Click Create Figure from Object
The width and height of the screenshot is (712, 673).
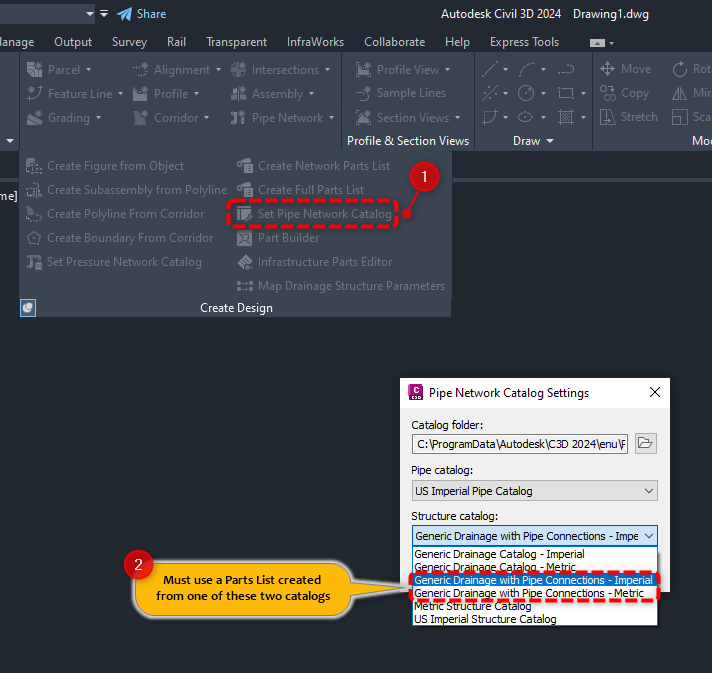click(104, 166)
